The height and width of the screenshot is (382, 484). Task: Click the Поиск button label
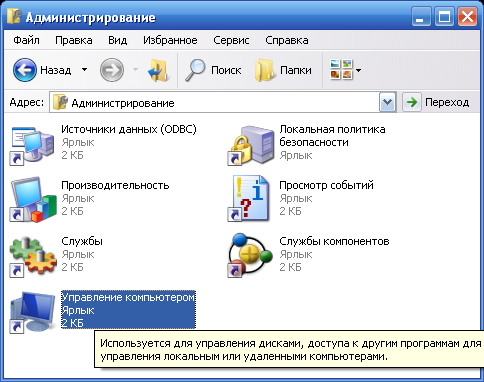(x=226, y=70)
